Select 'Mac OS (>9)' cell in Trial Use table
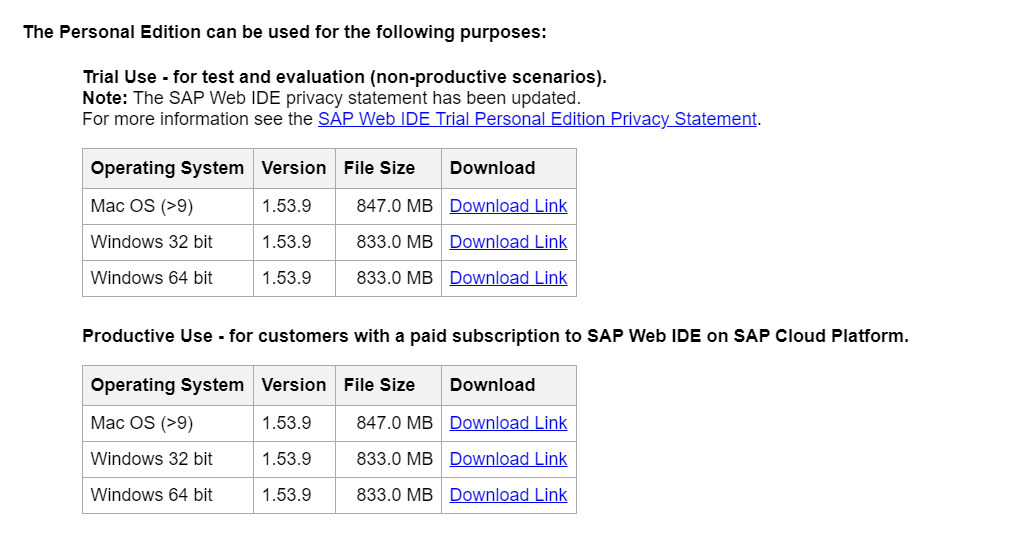Image resolution: width=1022 pixels, height=538 pixels. [168, 206]
